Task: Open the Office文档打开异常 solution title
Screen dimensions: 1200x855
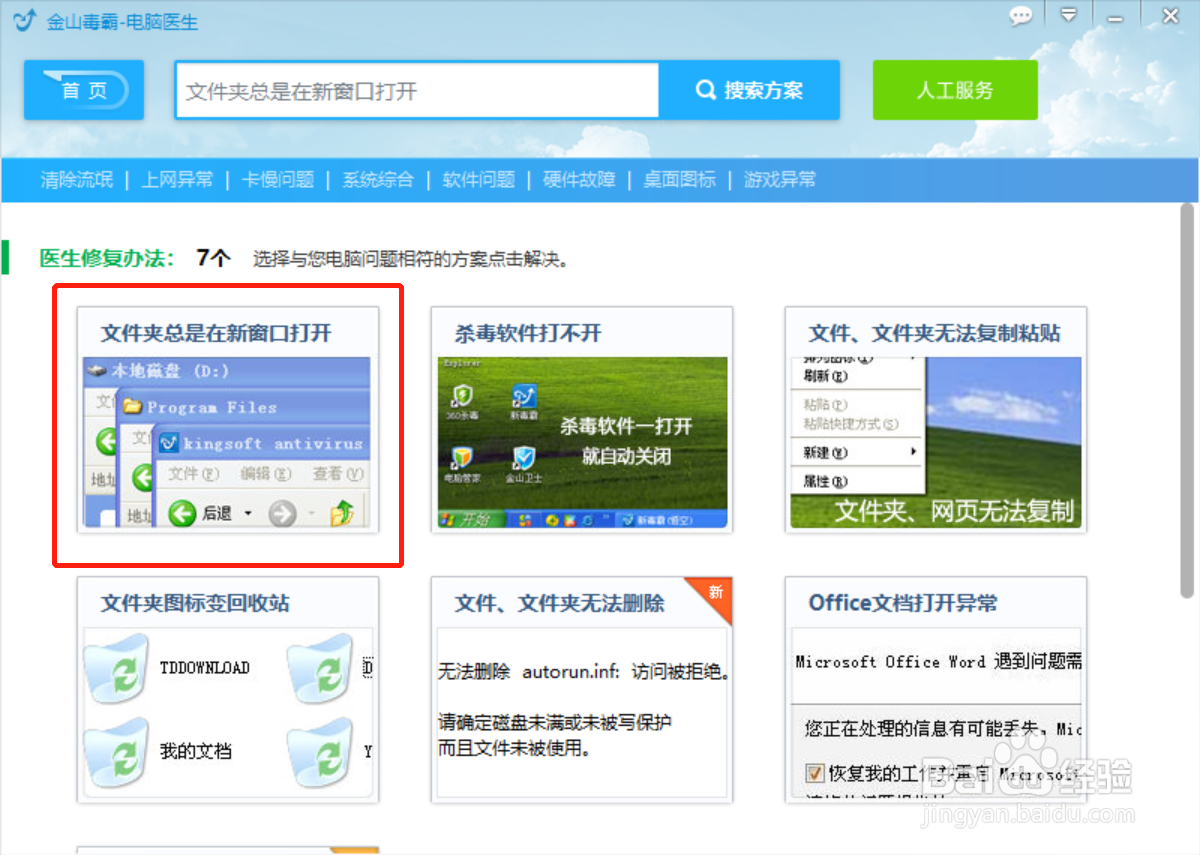Action: (903, 604)
